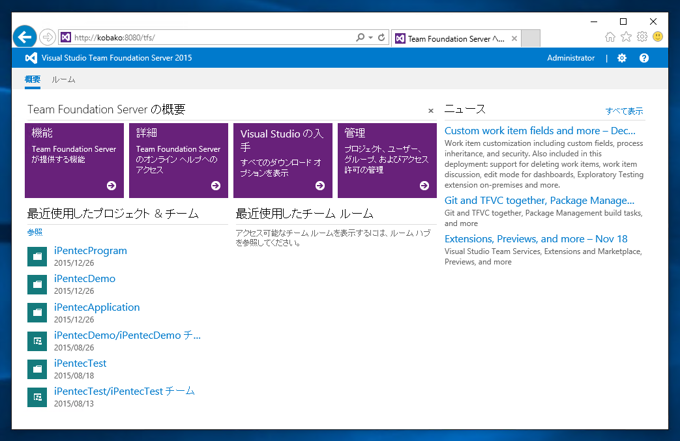Select the Team Foundation Server browser tab

456,39
